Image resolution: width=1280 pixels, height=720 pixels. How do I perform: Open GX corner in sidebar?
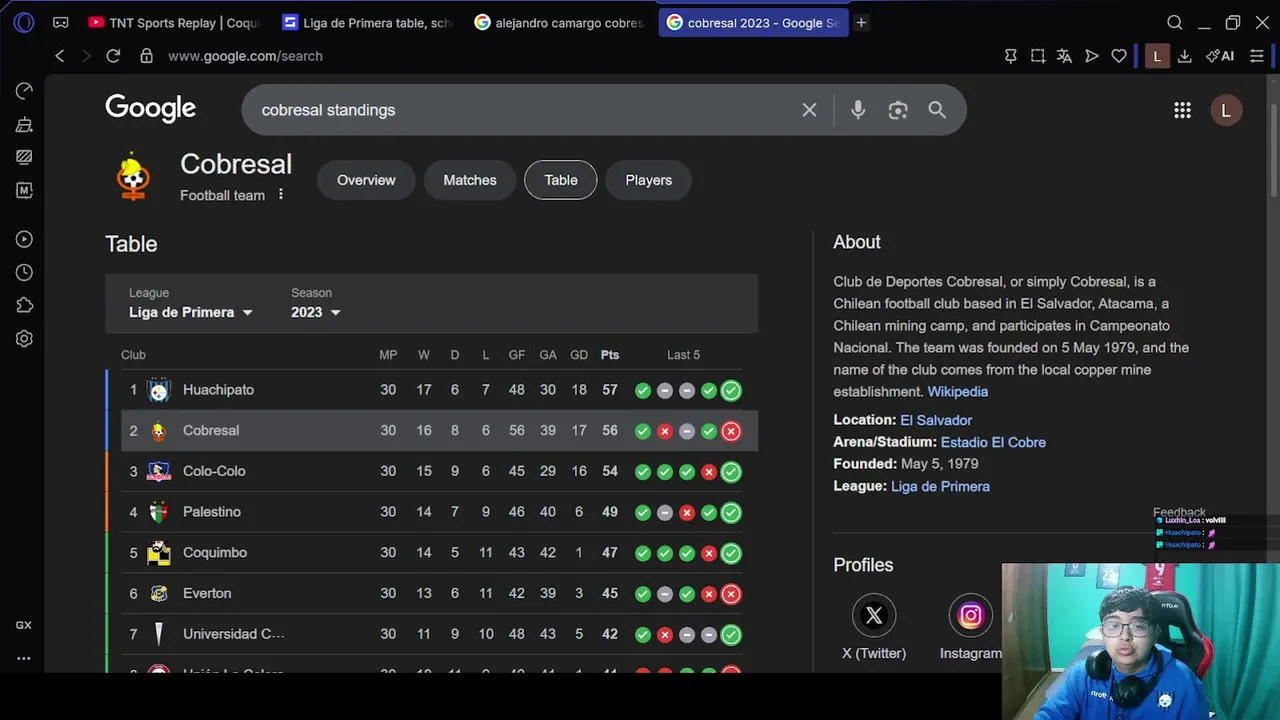click(24, 625)
